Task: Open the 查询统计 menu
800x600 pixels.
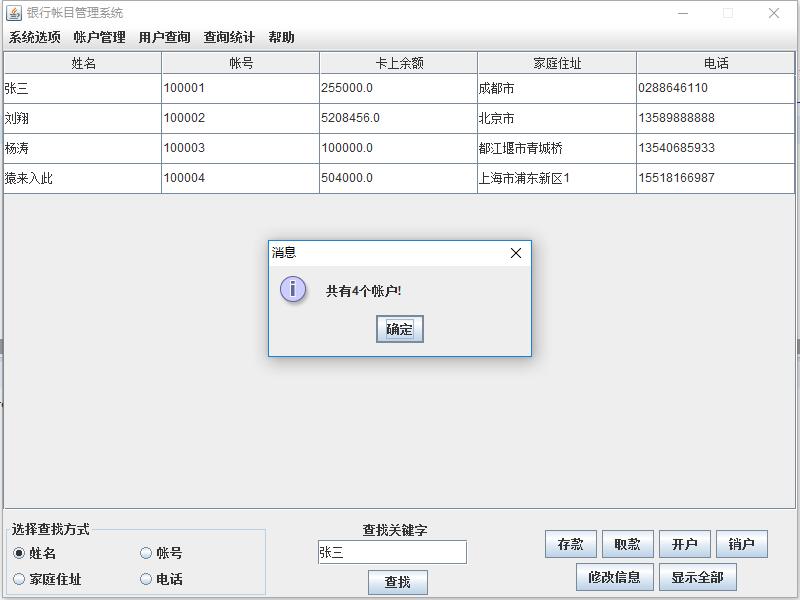Action: 232,36
